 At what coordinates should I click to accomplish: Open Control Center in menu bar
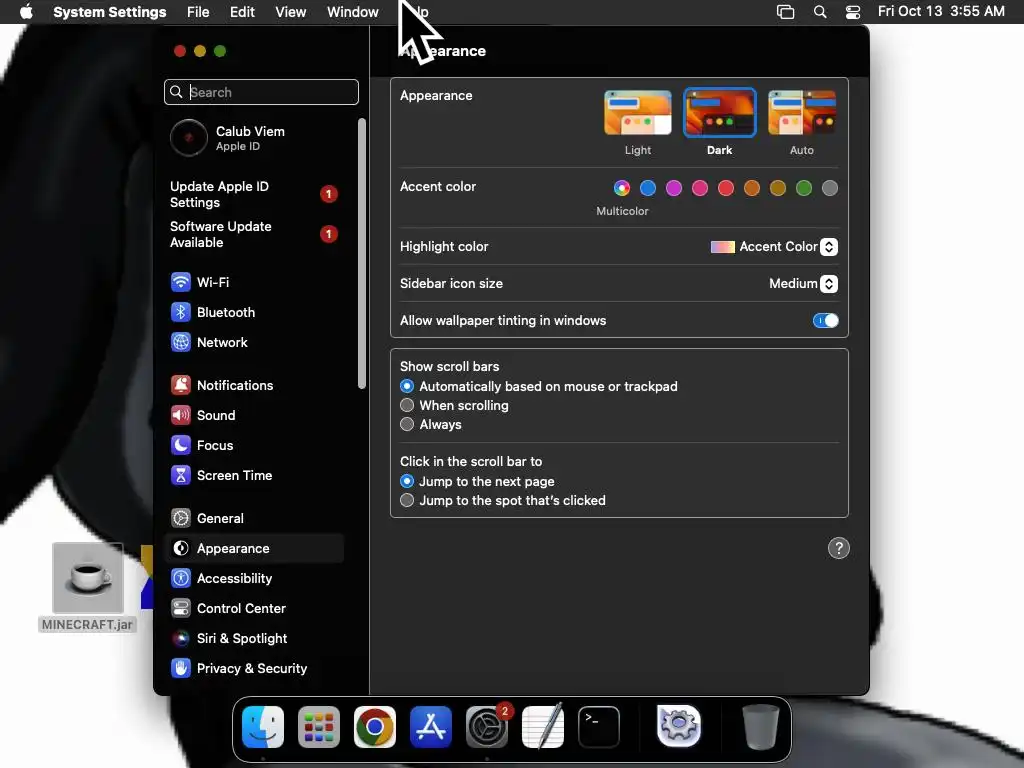(853, 12)
